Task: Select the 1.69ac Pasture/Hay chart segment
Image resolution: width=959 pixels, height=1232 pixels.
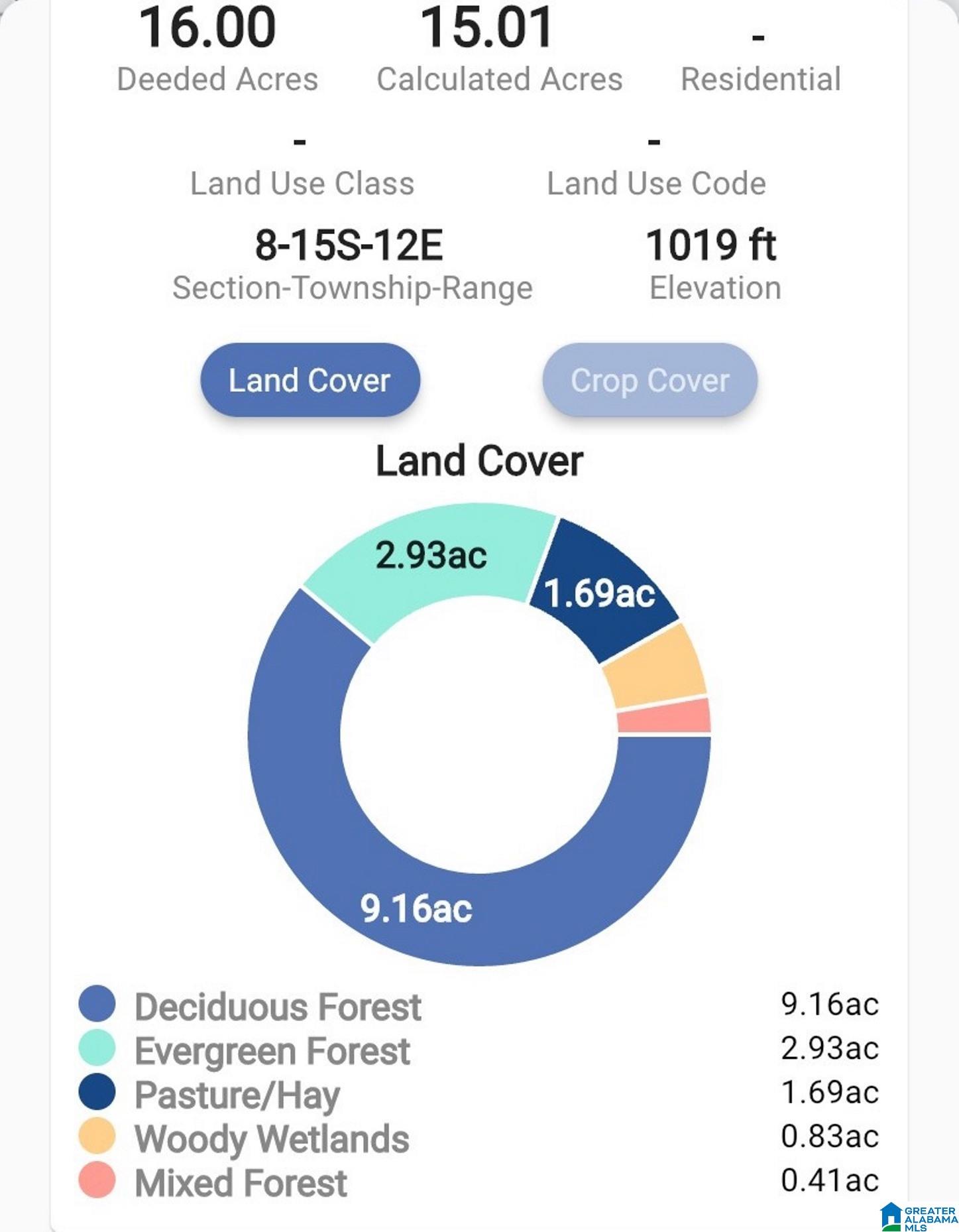Action: click(600, 592)
